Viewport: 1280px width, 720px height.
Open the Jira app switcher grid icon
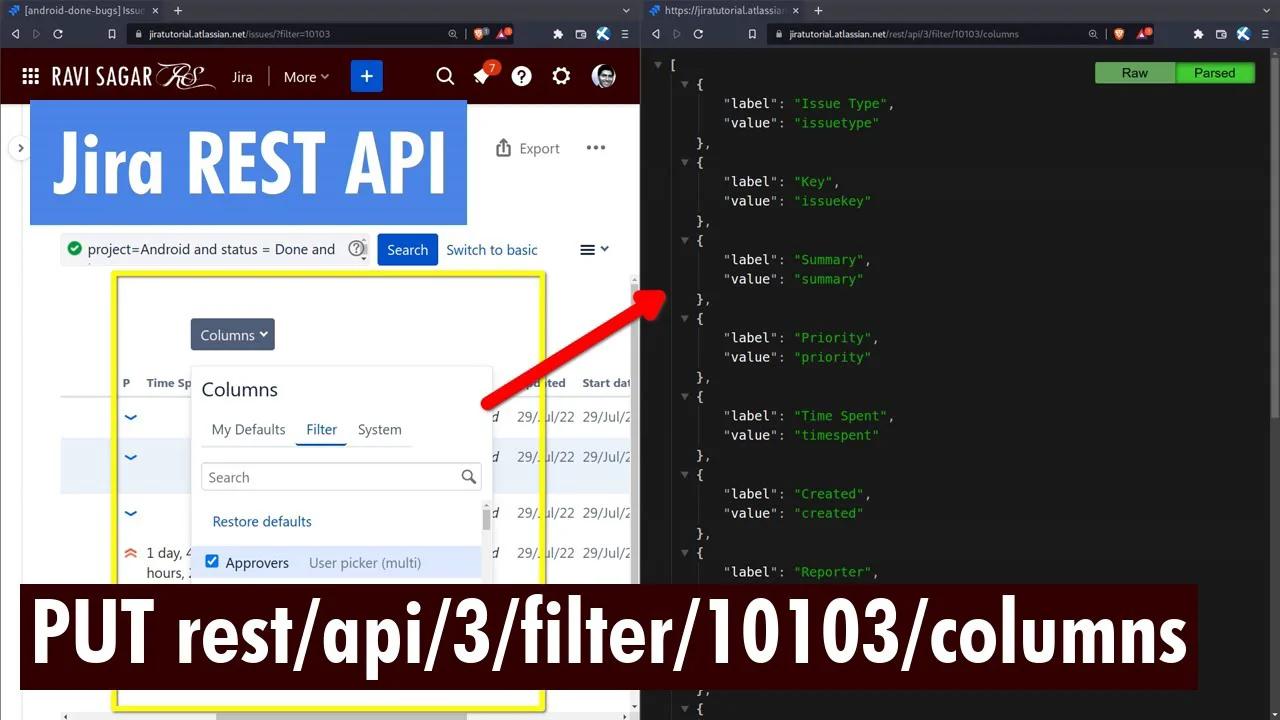[30, 76]
